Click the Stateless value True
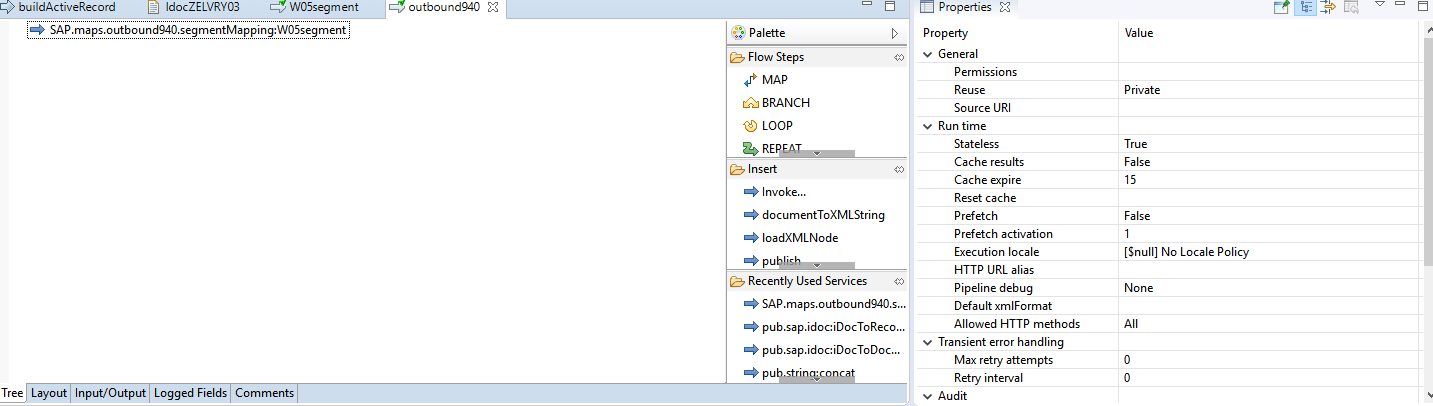This screenshot has width=1433, height=406. coord(1135,144)
